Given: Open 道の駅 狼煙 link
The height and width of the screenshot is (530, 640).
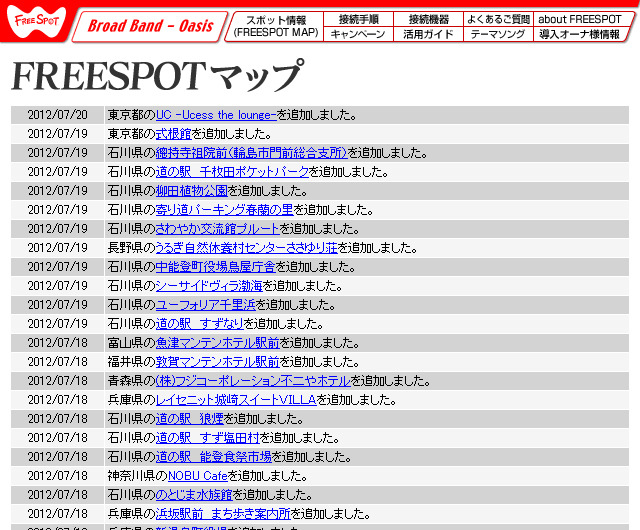Looking at the screenshot, I should 190,419.
